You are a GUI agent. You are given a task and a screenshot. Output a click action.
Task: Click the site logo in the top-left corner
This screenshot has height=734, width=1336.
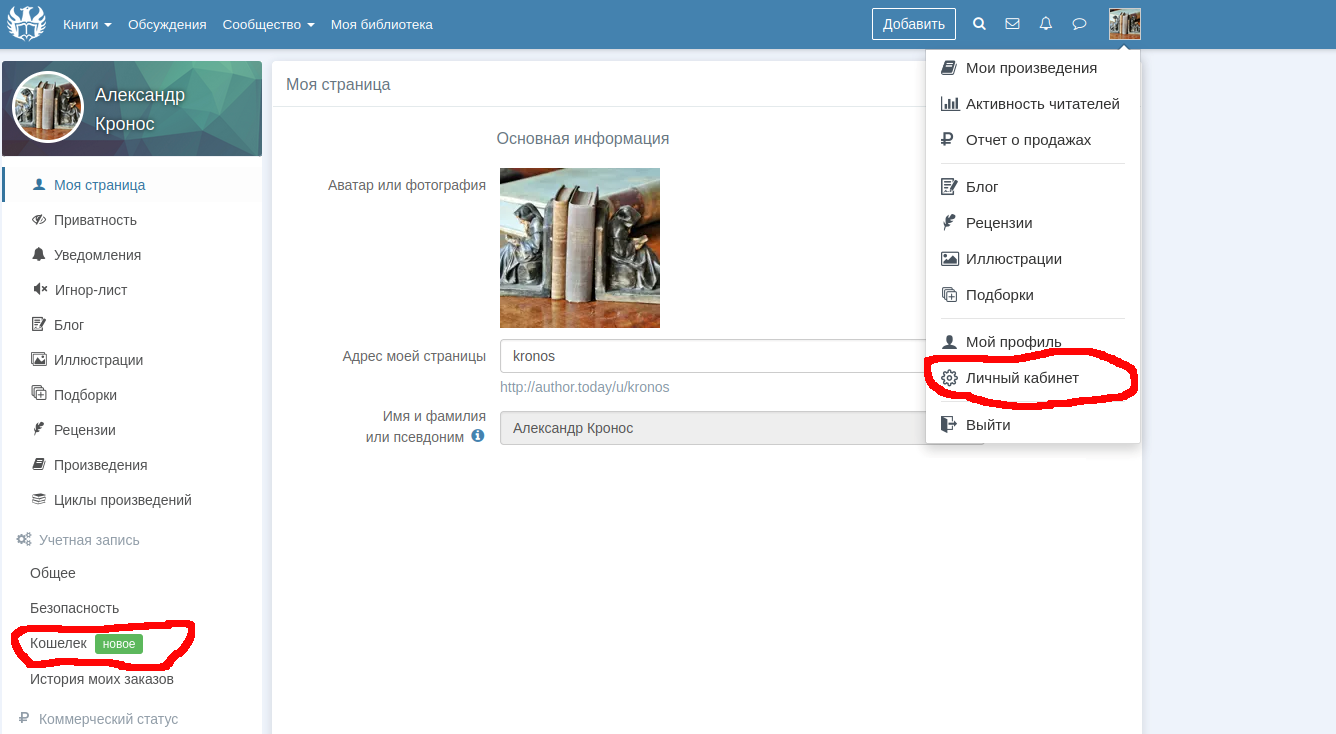point(27,24)
